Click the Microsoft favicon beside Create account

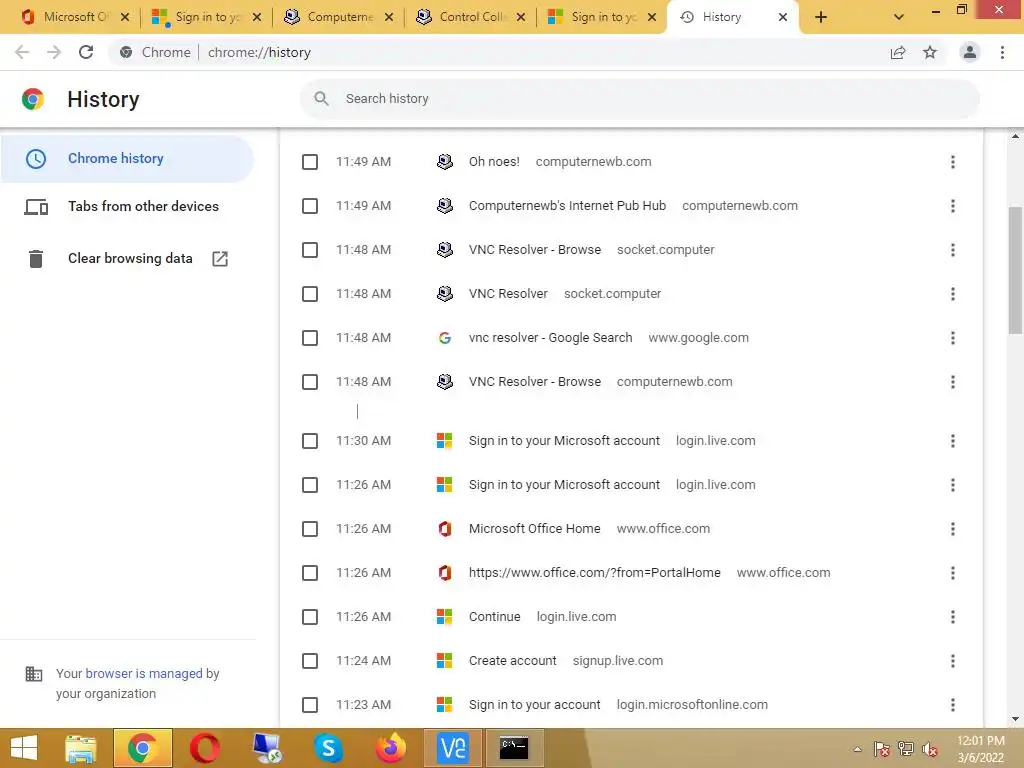coord(445,661)
